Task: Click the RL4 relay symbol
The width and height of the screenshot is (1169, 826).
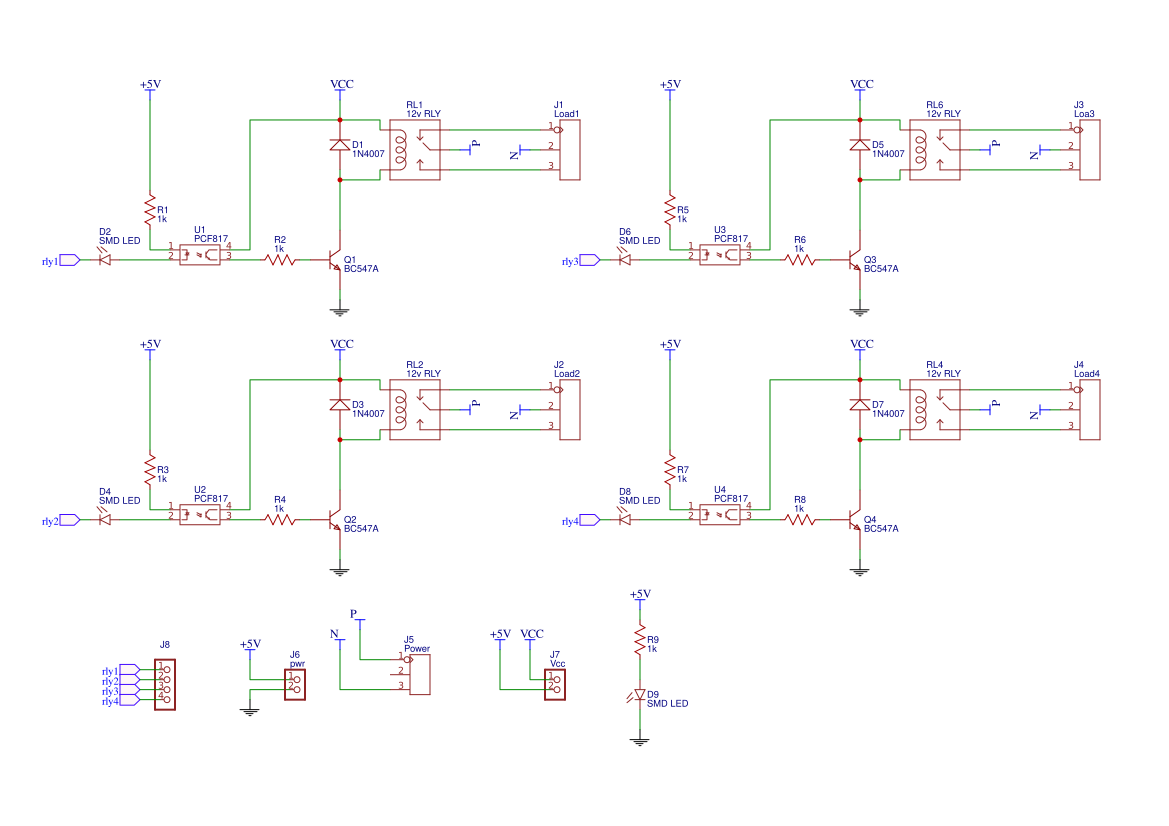Action: [935, 410]
